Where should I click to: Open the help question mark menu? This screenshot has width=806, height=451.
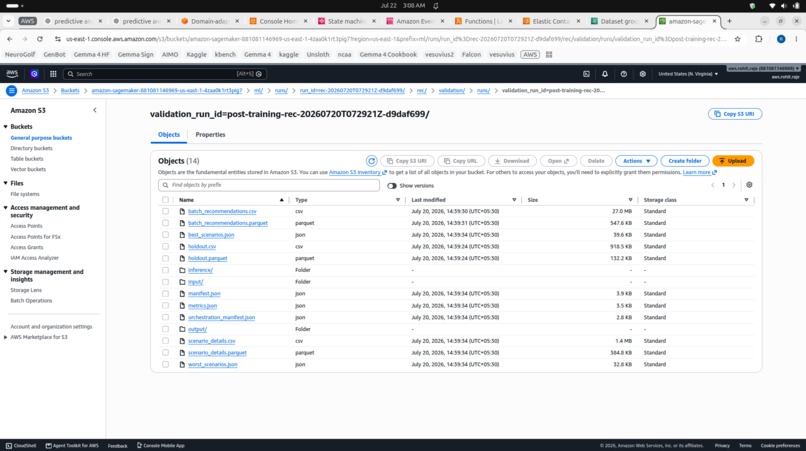(x=624, y=74)
